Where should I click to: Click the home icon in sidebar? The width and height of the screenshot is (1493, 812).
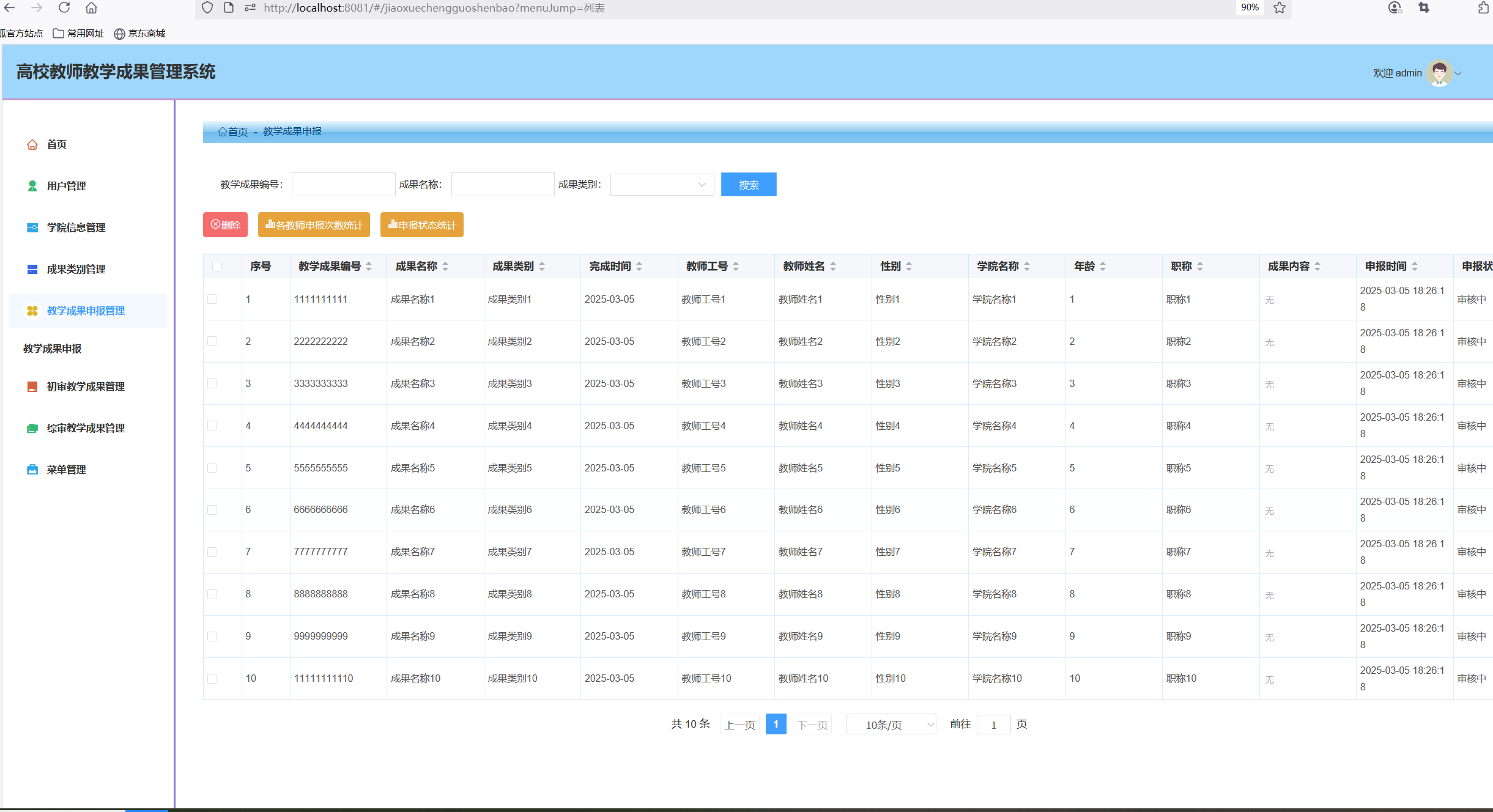(32, 145)
